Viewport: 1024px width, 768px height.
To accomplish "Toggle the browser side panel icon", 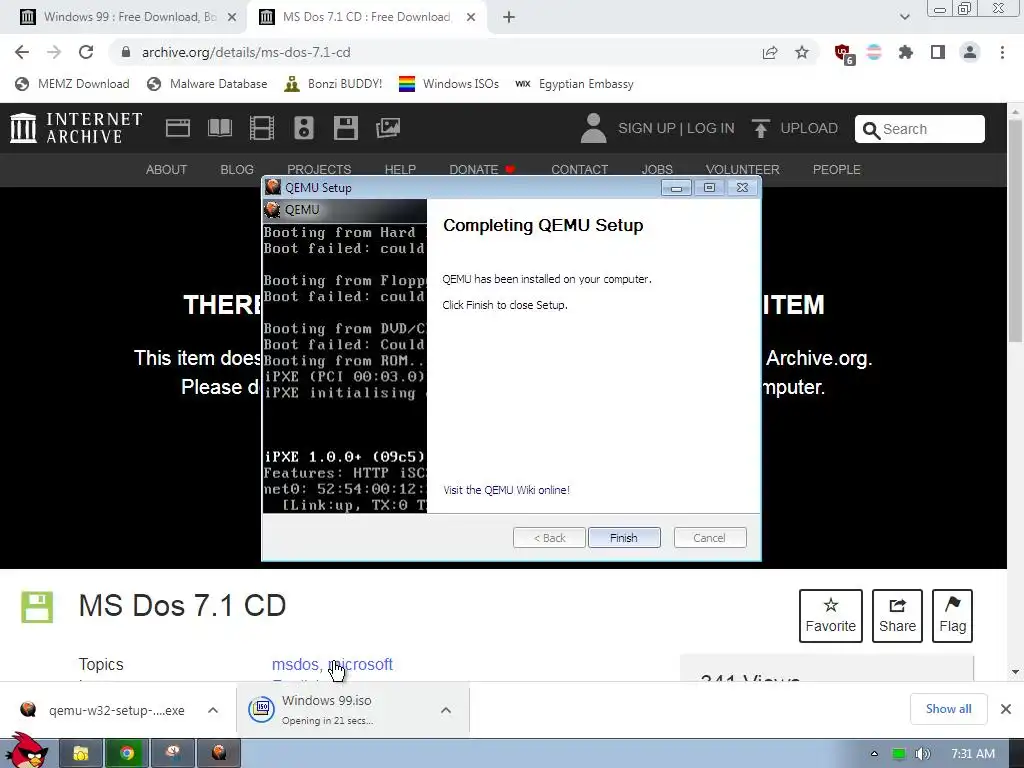I will coord(938,52).
